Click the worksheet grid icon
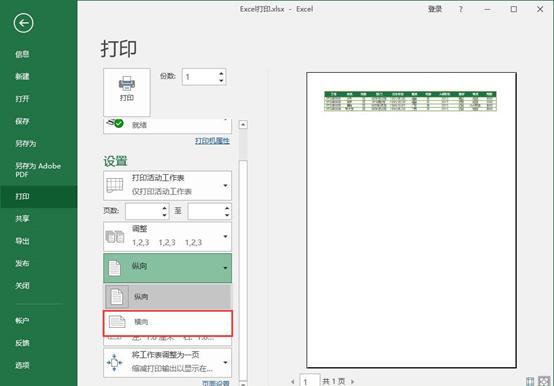Screen dimensions: 554x386 click(115, 185)
